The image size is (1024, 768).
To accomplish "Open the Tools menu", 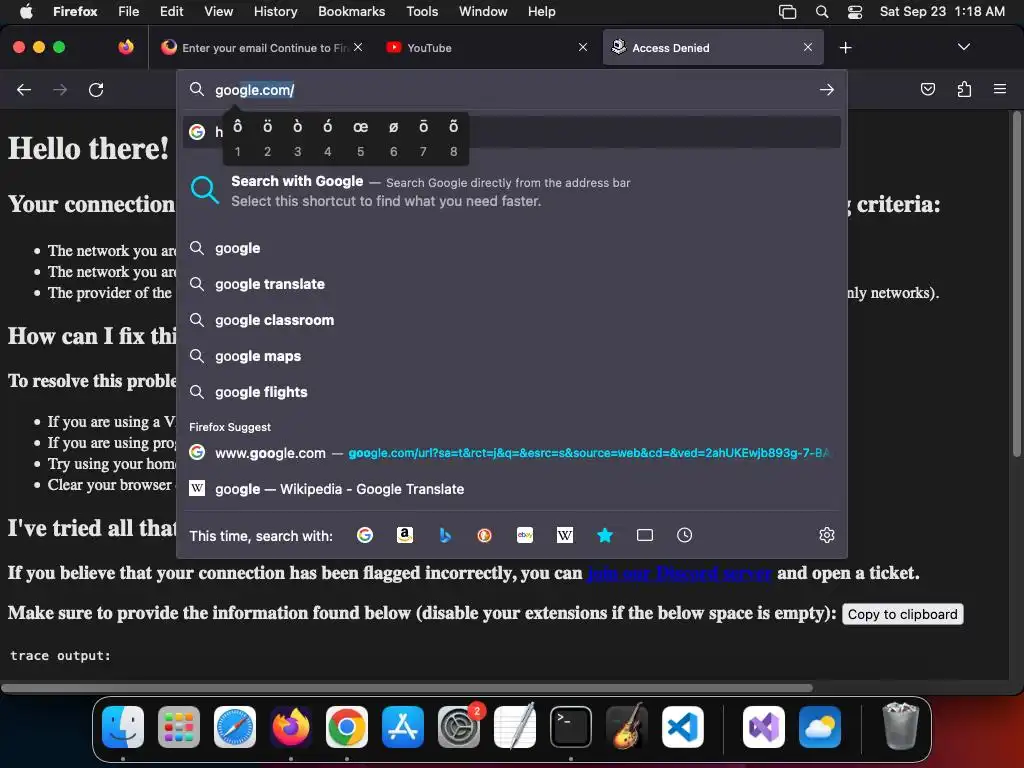I will pyautogui.click(x=422, y=11).
